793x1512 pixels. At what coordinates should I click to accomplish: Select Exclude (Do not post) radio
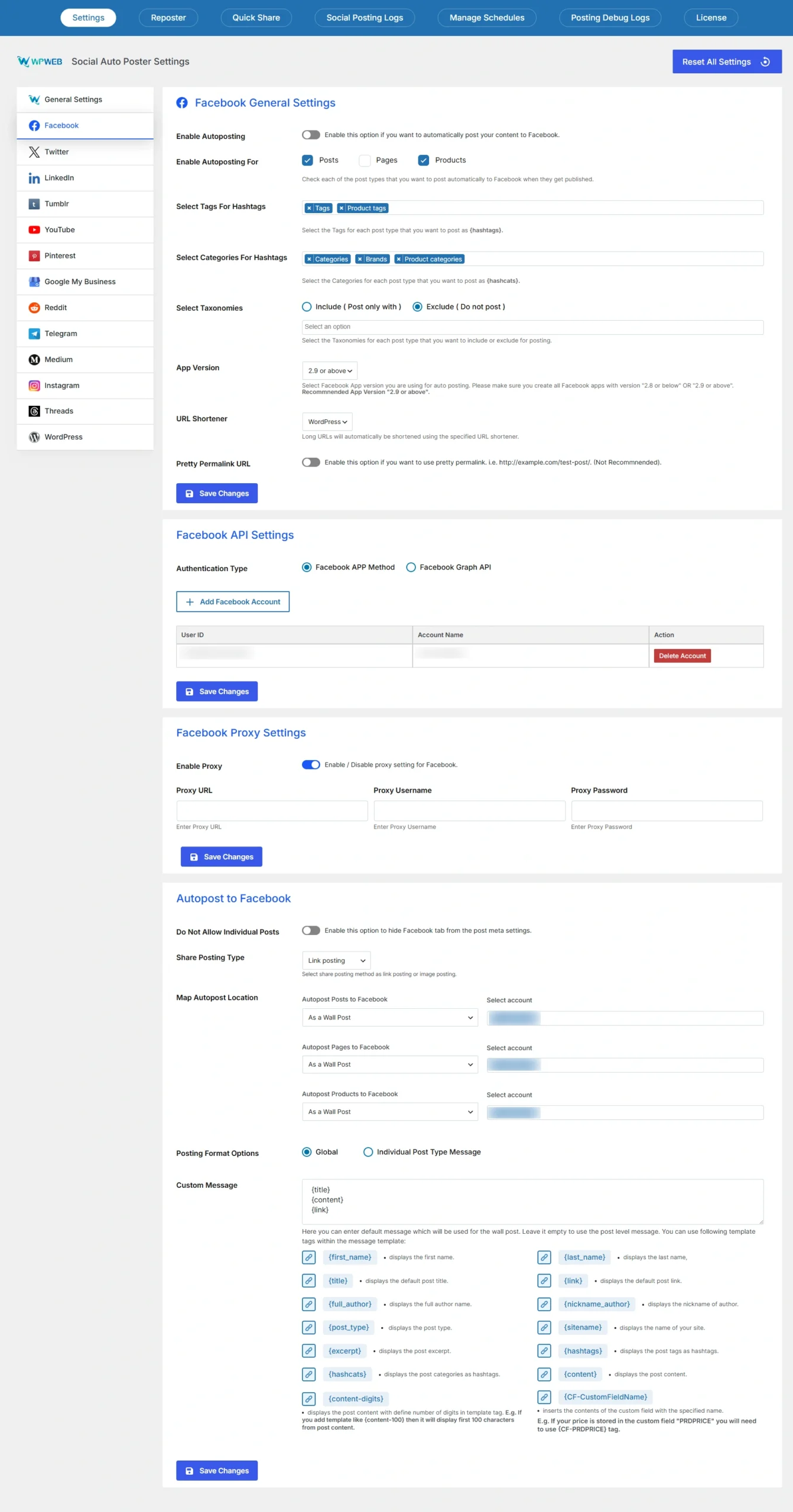(417, 307)
